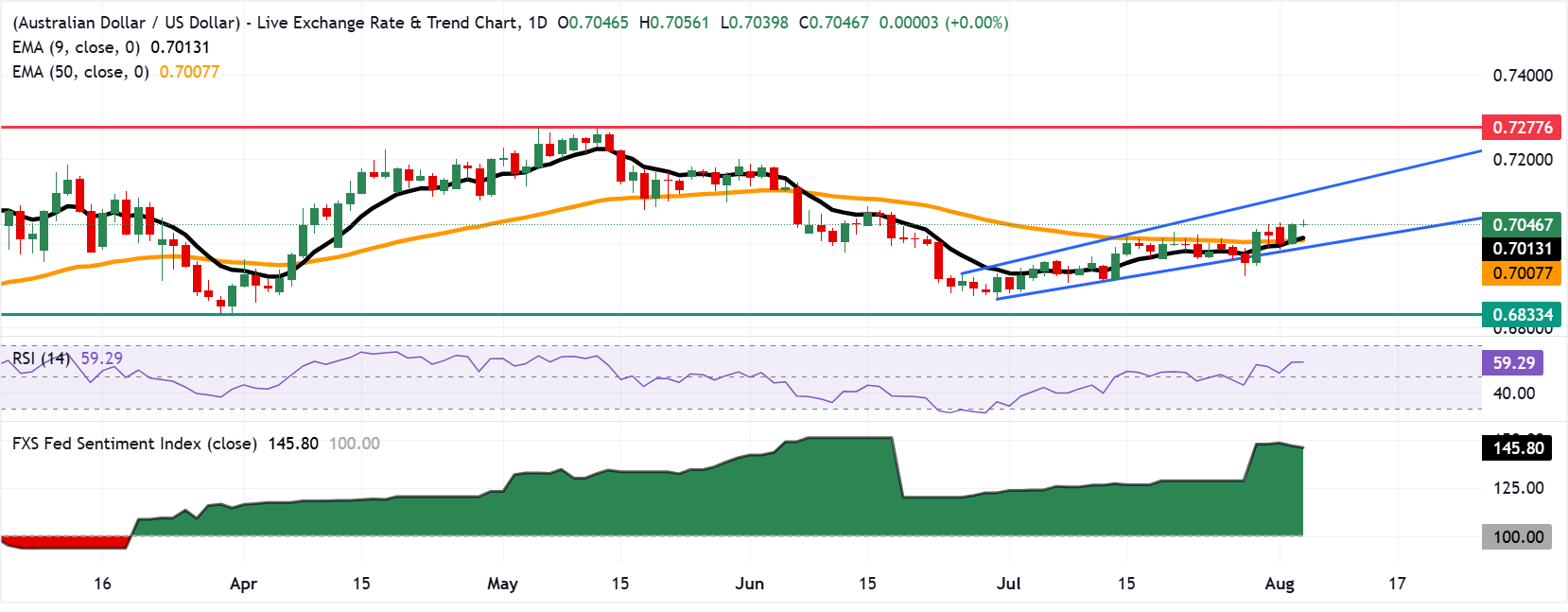Click the red 0.72776 resistance price label
Image resolution: width=1568 pixels, height=612 pixels.
[x=1522, y=127]
